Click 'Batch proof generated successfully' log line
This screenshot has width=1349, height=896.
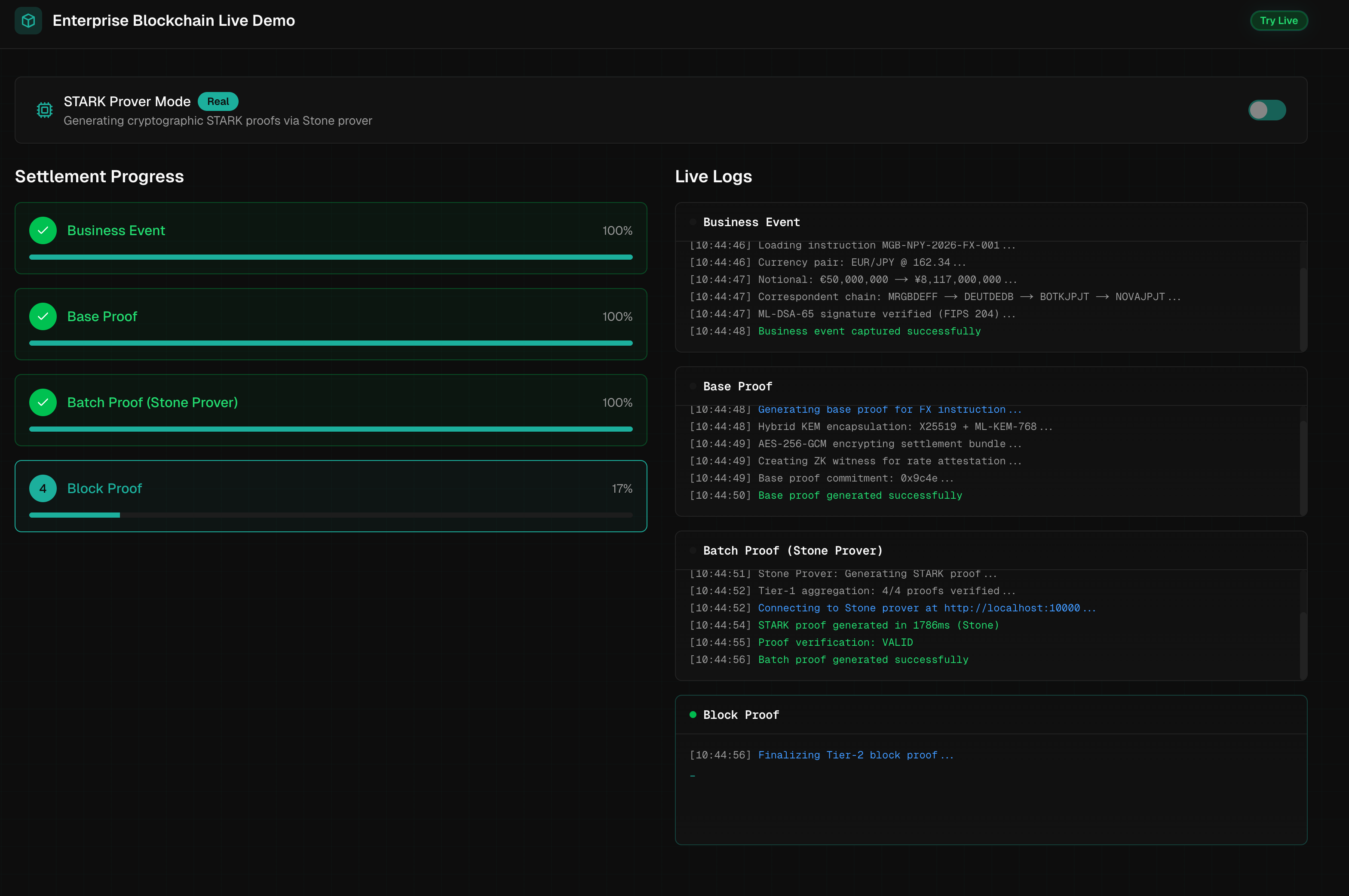tap(828, 659)
